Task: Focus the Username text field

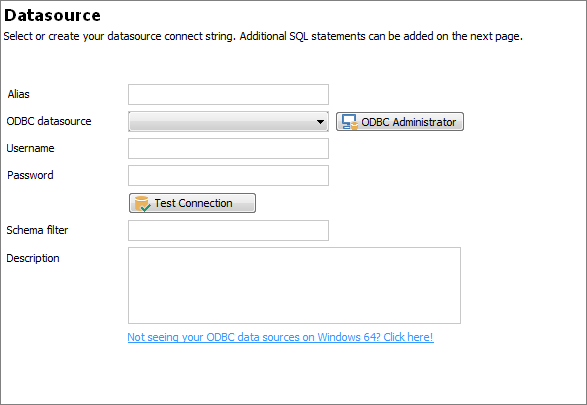Action: pos(228,149)
